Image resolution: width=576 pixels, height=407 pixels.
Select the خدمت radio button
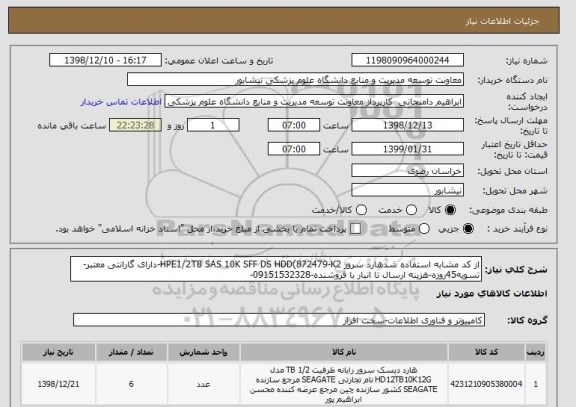(x=411, y=210)
